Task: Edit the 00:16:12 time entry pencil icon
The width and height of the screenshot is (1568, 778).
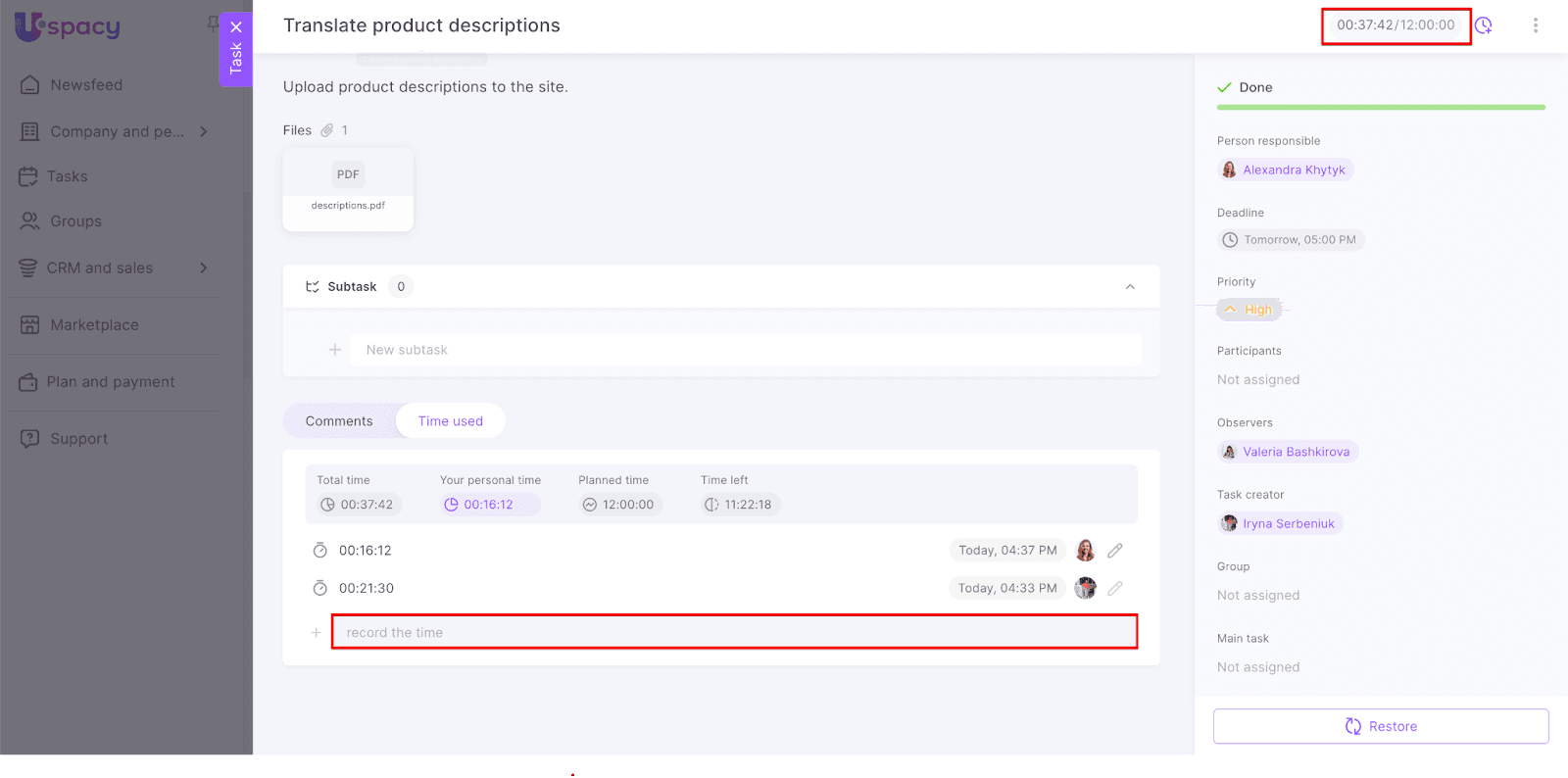Action: tap(1115, 551)
